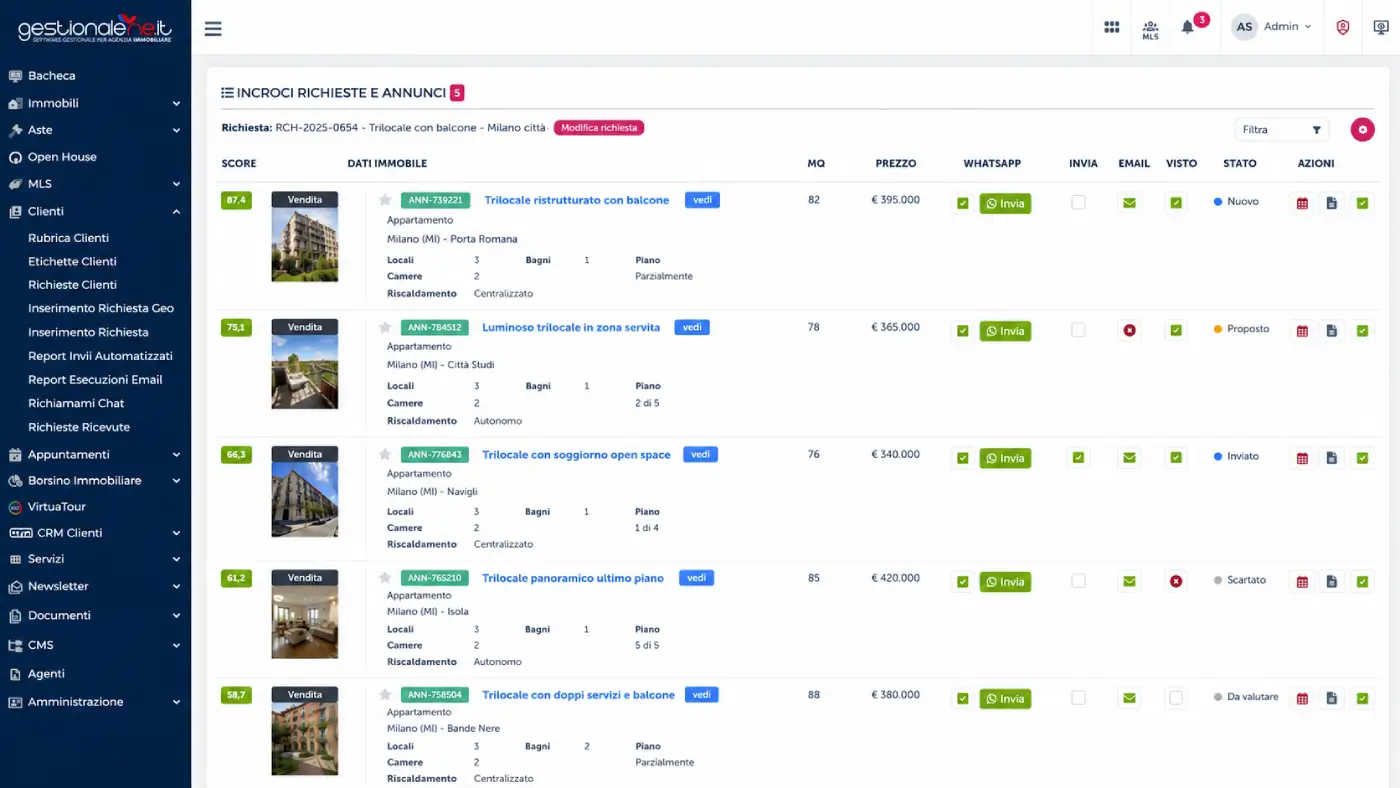Open link Trilocale con soggiorno open space
The width and height of the screenshot is (1400, 788).
576,455
